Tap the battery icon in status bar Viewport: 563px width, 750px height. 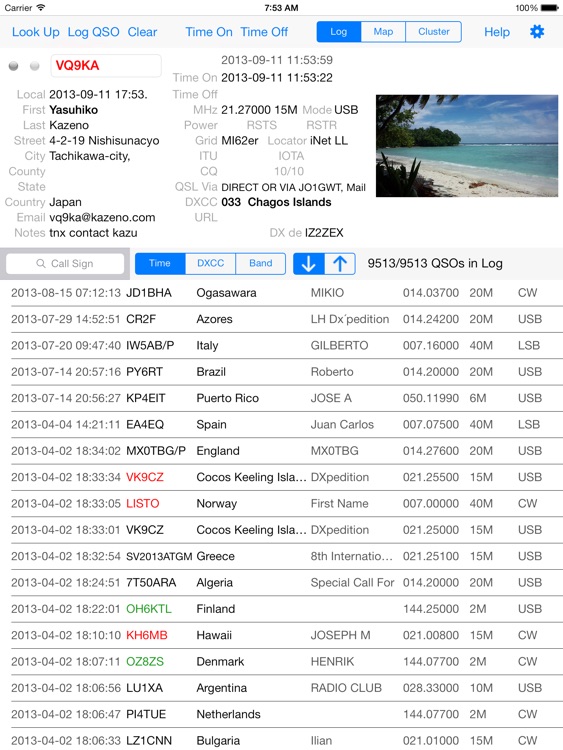[550, 8]
